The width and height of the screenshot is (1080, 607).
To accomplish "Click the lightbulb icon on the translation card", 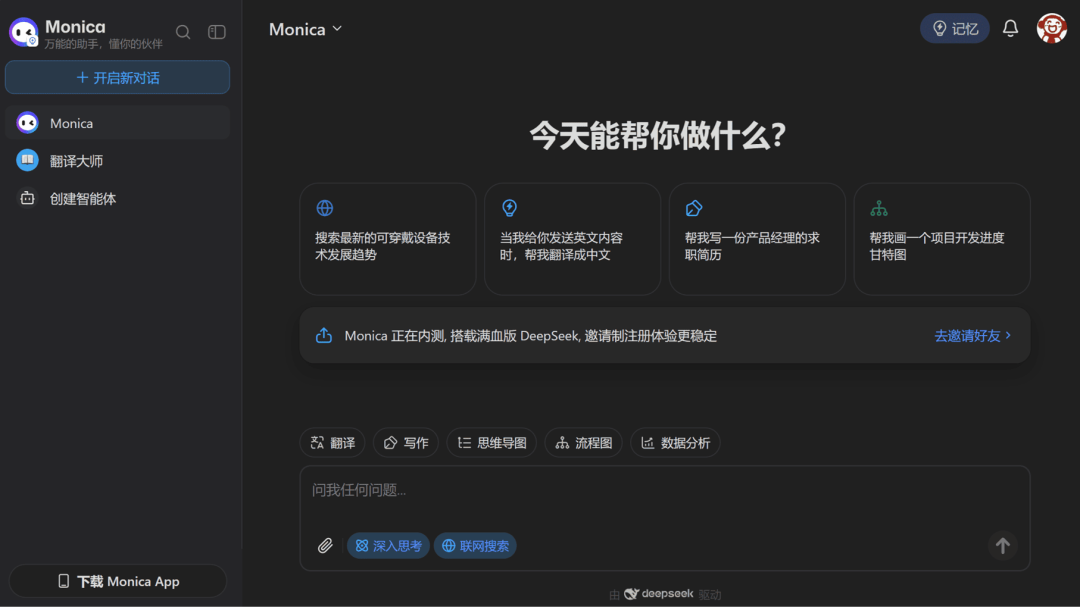I will click(509, 208).
